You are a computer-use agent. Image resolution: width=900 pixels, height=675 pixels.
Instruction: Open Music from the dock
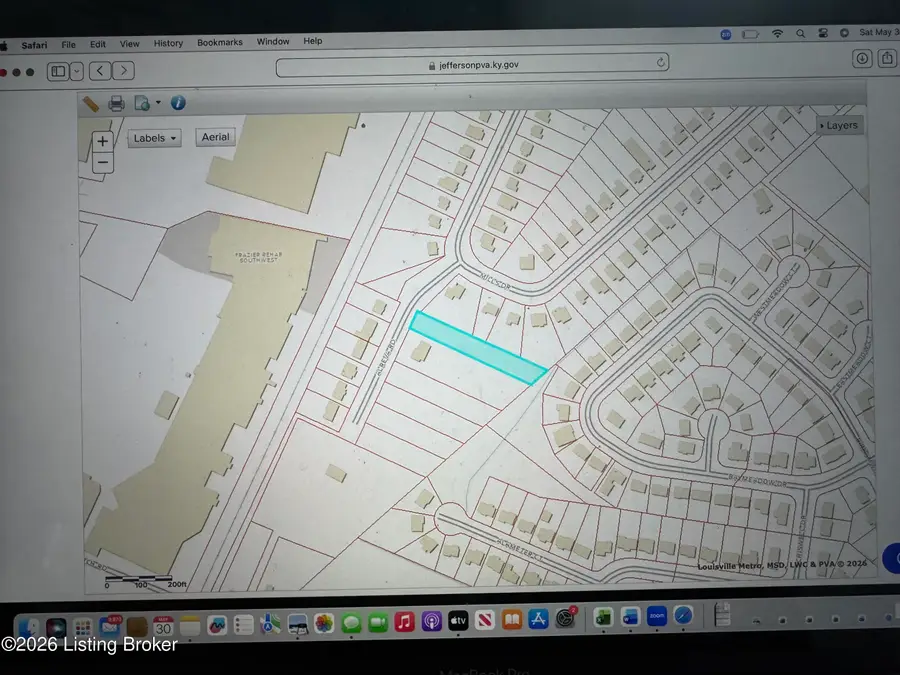pos(405,622)
